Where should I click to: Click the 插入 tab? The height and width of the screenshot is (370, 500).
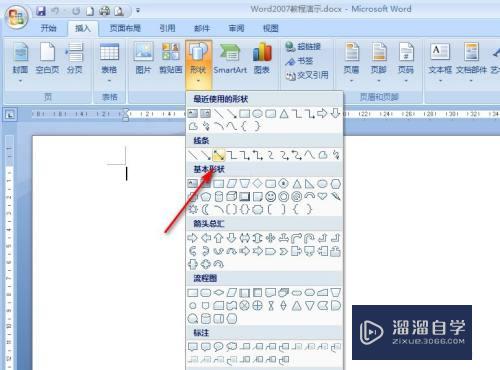pos(83,28)
